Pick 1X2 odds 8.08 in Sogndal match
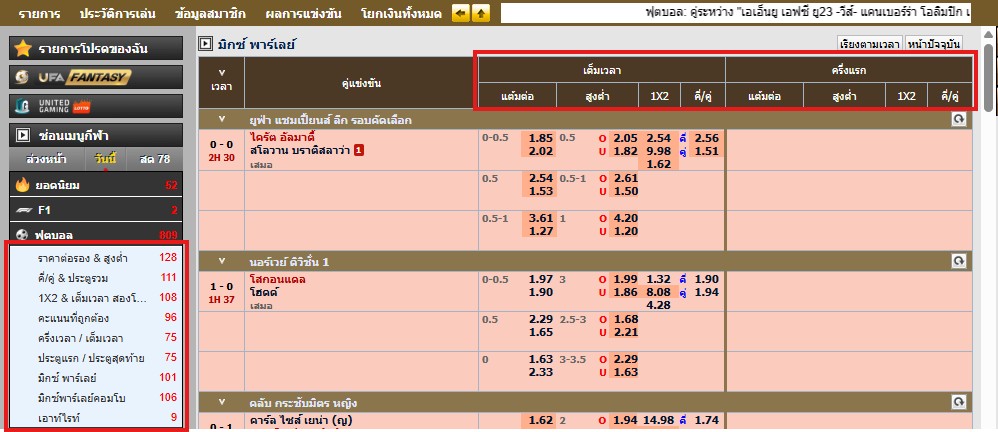The image size is (998, 432). pos(659,292)
